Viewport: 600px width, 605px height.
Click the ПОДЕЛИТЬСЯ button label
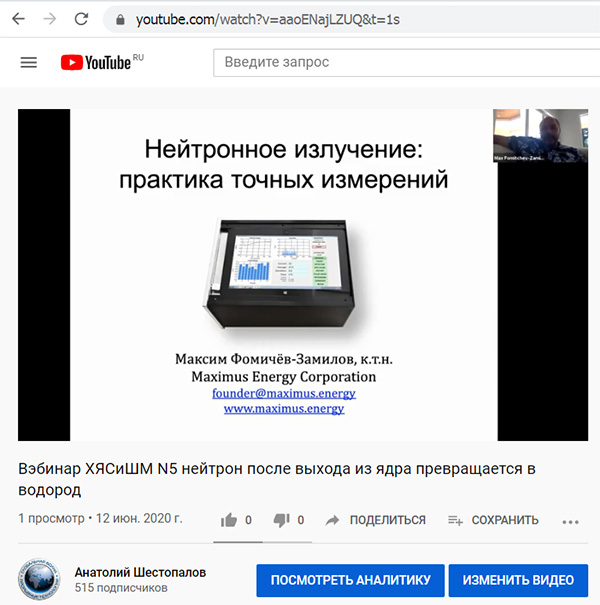(387, 520)
